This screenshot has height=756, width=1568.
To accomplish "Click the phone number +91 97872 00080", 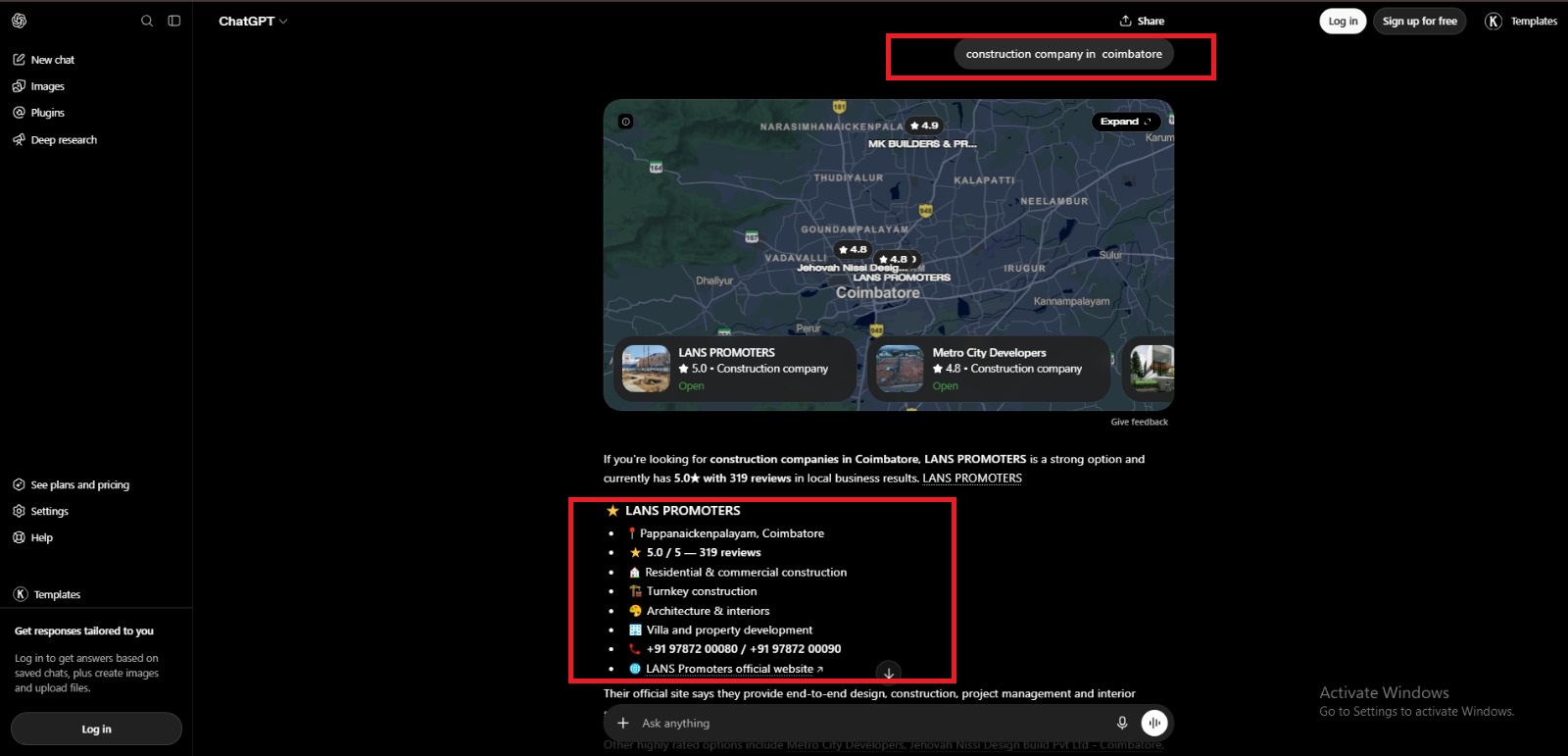I will [x=692, y=649].
